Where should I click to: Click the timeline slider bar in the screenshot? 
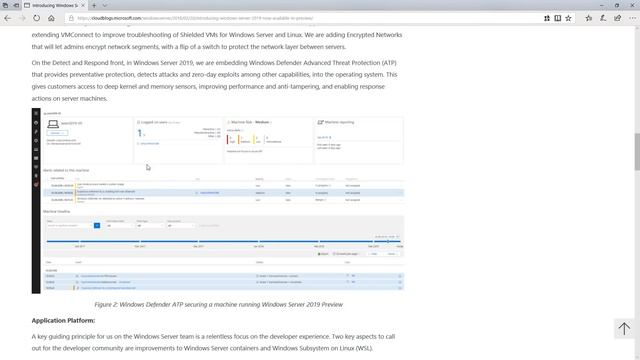[224, 241]
